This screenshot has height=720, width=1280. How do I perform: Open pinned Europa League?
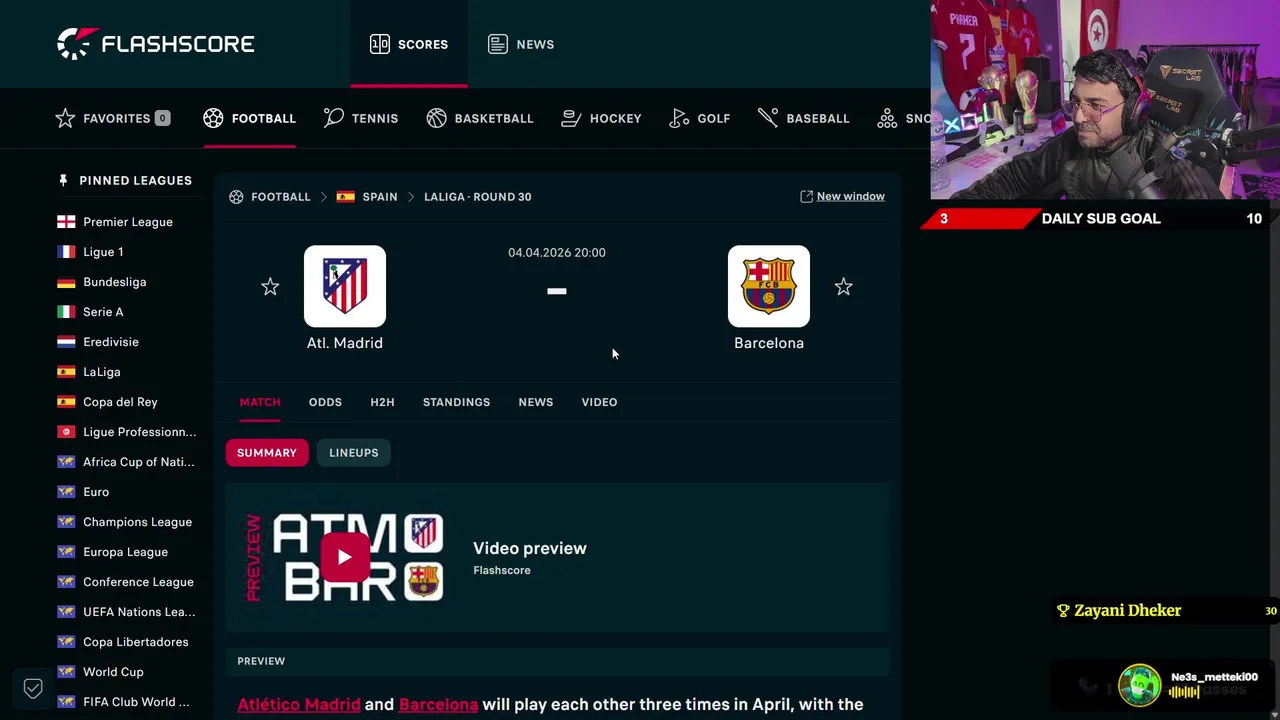125,552
